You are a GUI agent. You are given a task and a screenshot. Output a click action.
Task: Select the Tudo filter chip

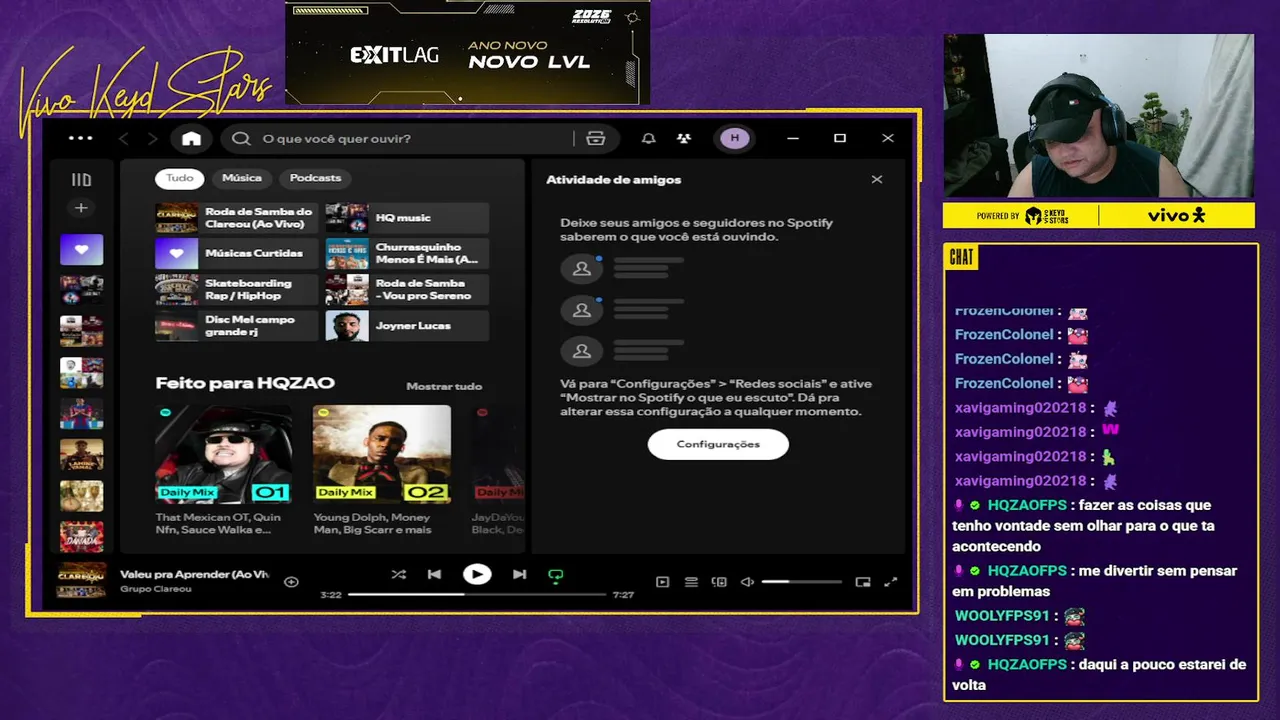click(180, 178)
